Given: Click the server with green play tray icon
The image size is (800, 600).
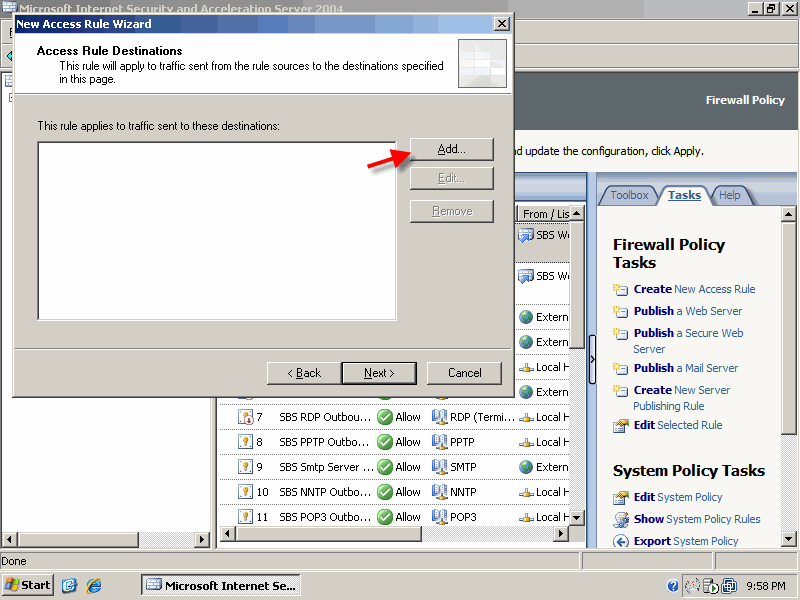Looking at the screenshot, I should click(711, 586).
